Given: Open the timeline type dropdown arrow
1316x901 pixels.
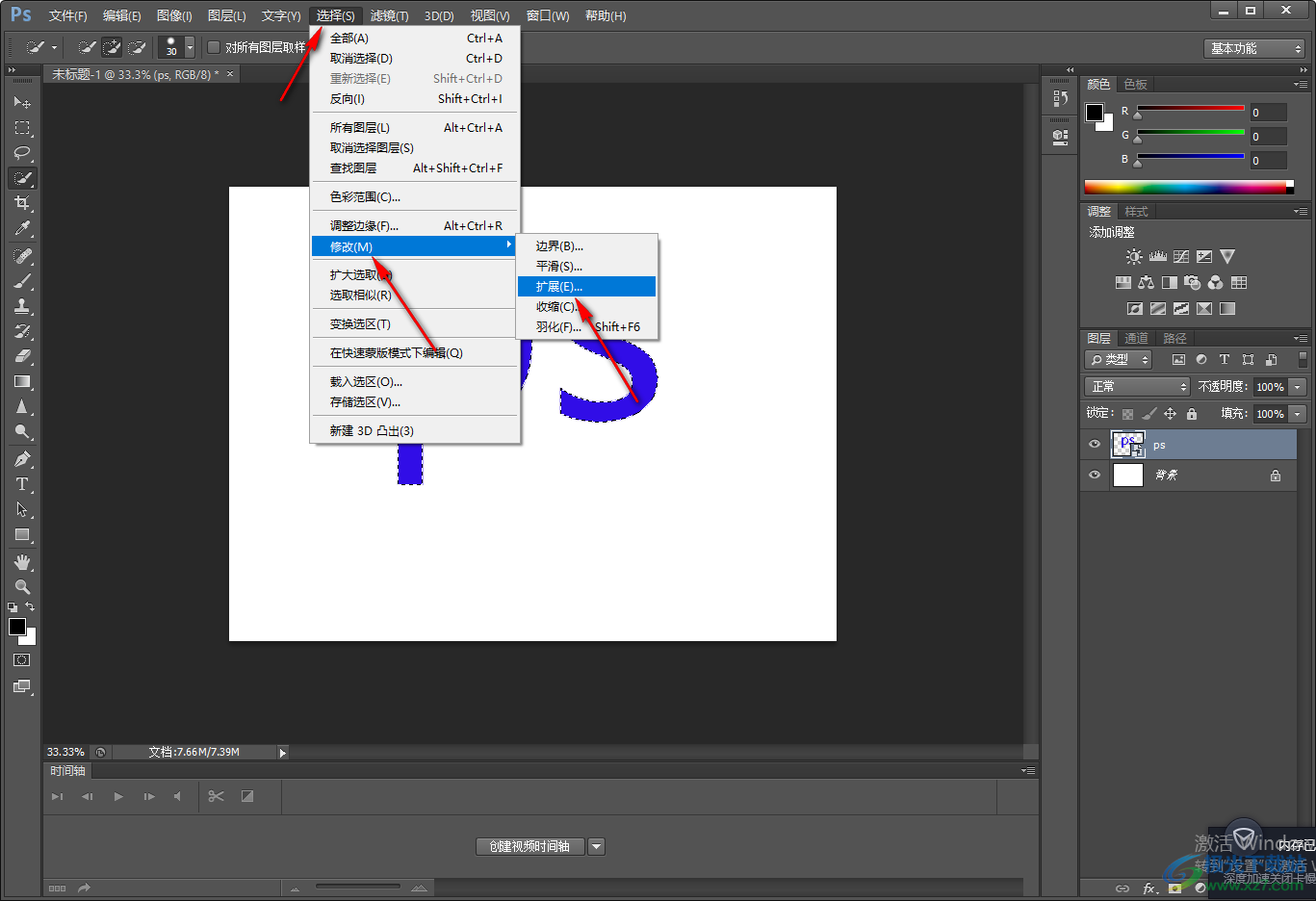Looking at the screenshot, I should coord(597,847).
